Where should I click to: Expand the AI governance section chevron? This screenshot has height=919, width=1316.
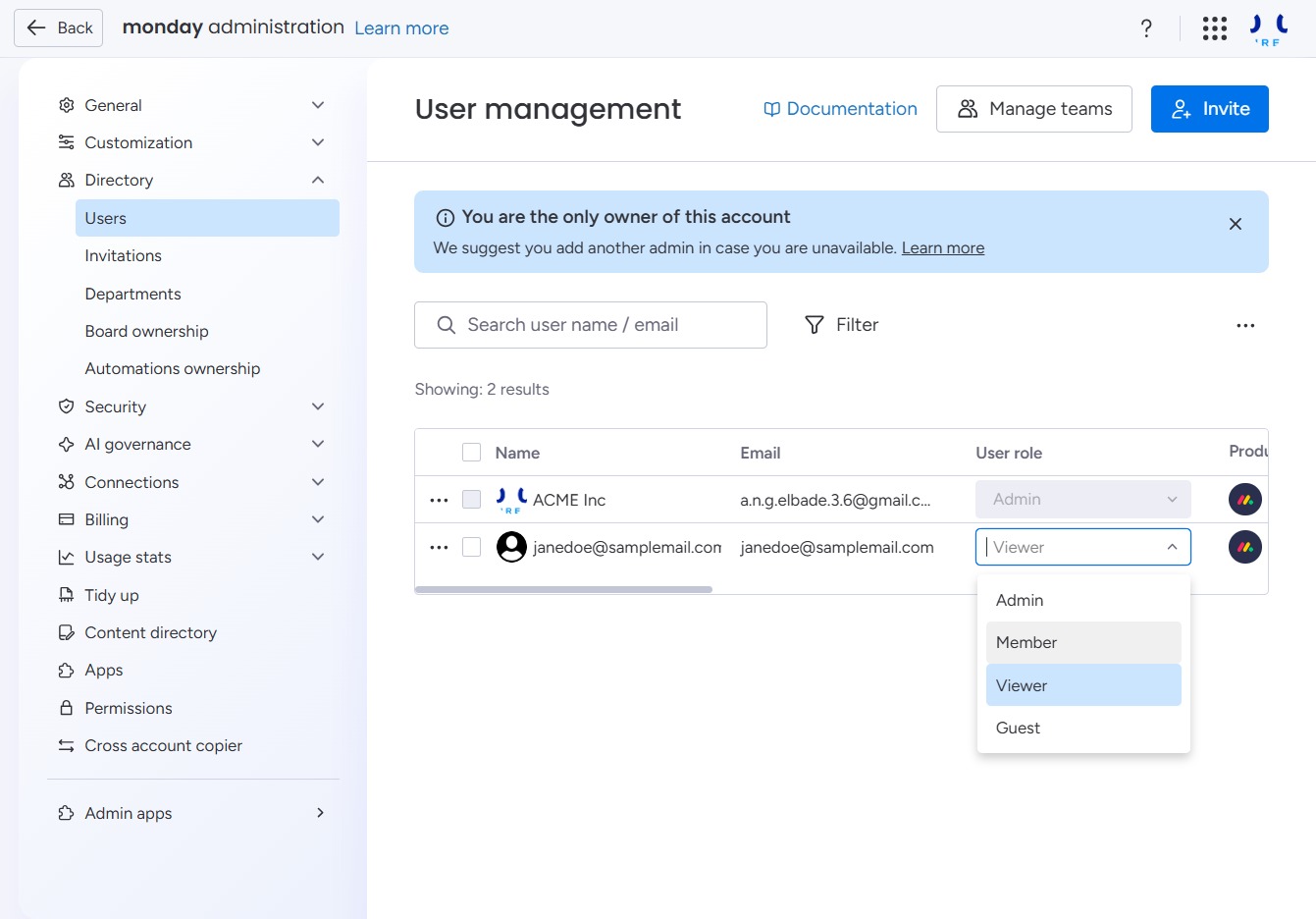[318, 444]
